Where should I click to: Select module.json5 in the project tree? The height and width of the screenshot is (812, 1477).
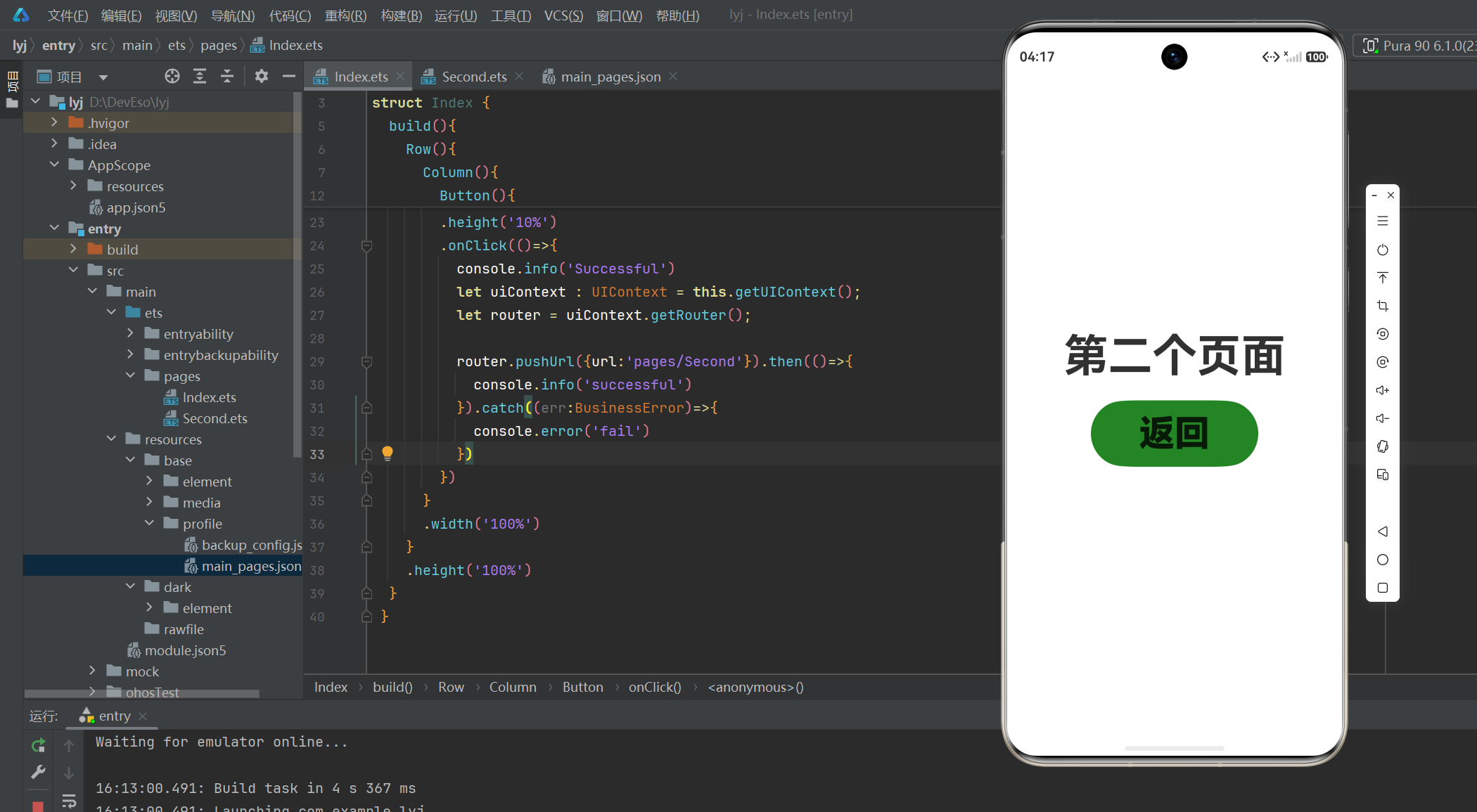click(x=185, y=650)
